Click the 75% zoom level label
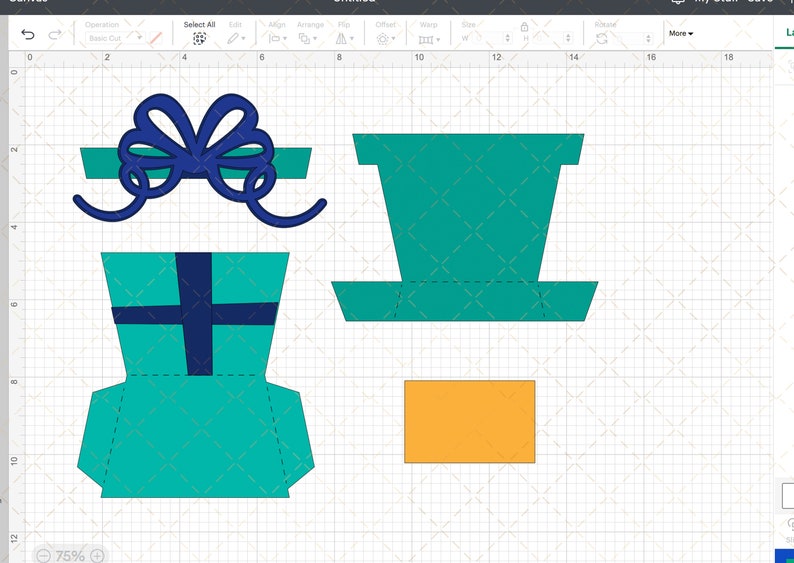Screen dimensions: 794x563 click(70, 556)
